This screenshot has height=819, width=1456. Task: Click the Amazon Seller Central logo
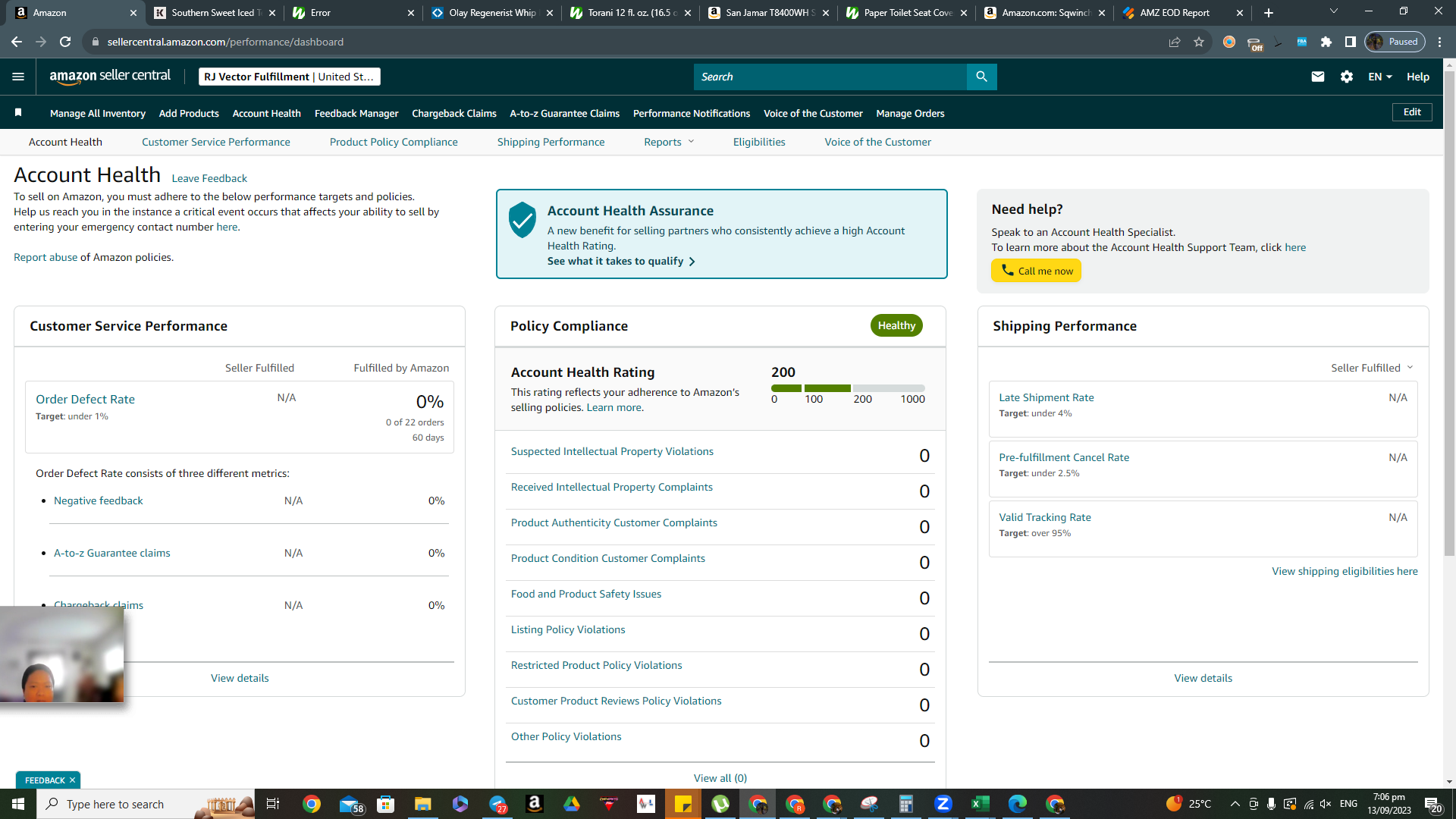(x=110, y=77)
